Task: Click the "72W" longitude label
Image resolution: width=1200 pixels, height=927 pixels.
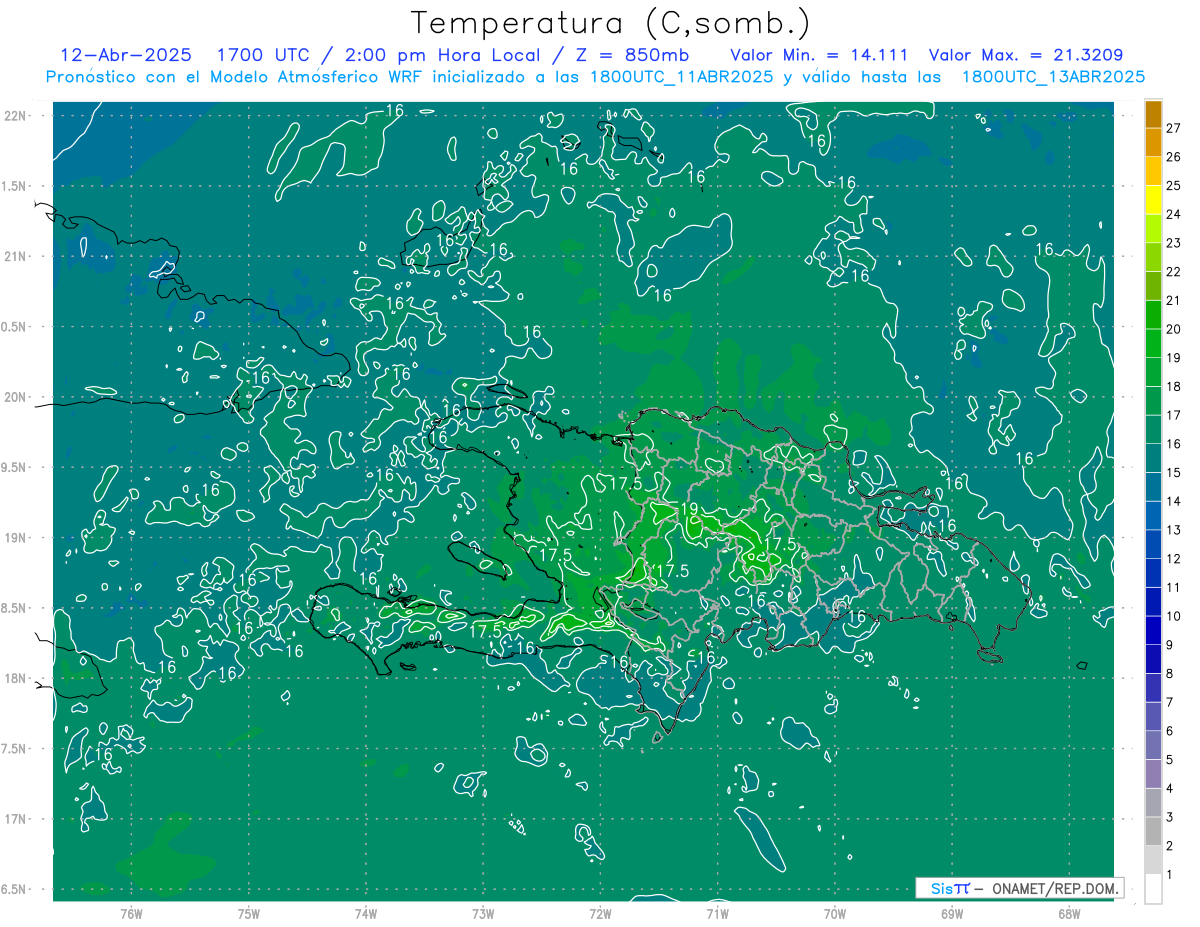Action: (x=600, y=913)
